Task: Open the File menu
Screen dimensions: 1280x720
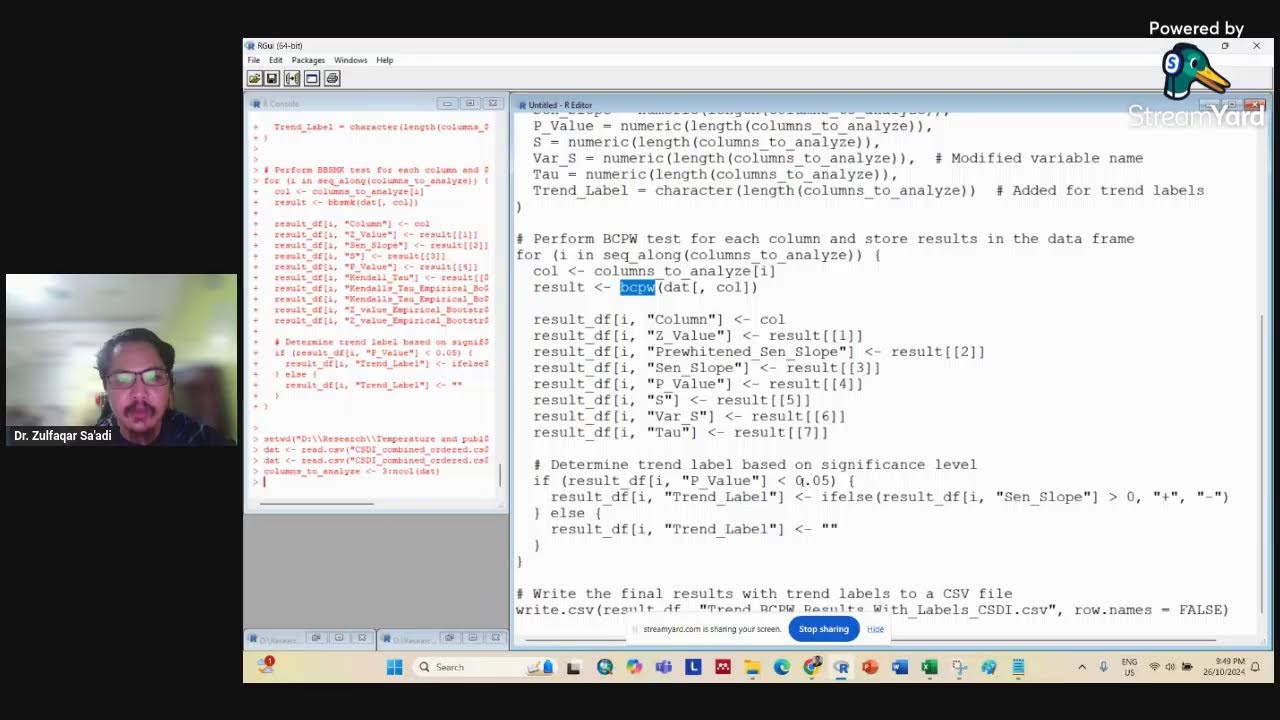Action: click(254, 60)
